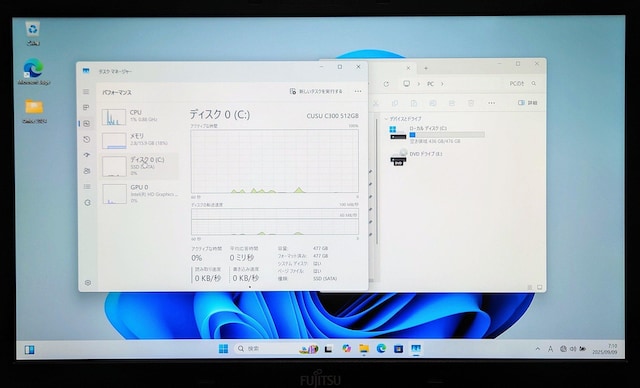
Task: Click local disk C usage bar
Action: pyautogui.click(x=447, y=135)
